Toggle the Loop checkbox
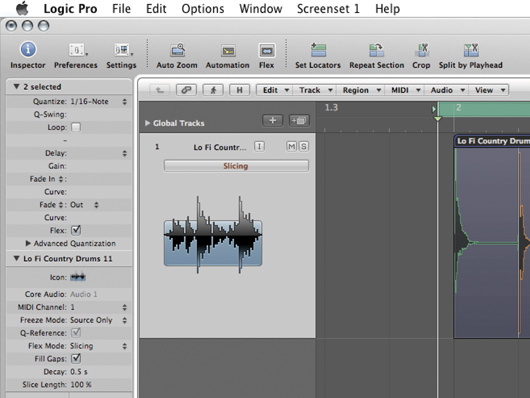530x398 pixels. click(76, 127)
